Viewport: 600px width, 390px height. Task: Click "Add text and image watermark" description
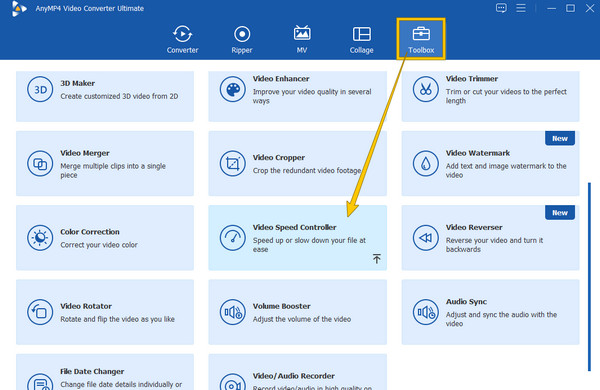pyautogui.click(x=506, y=170)
